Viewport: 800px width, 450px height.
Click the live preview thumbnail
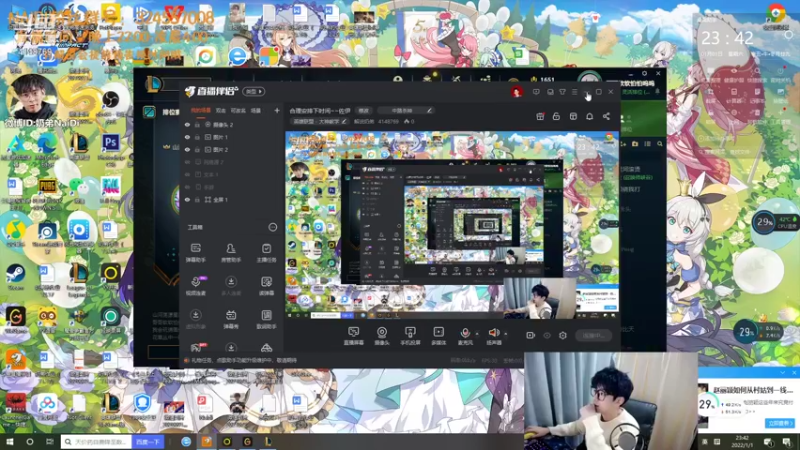click(452, 225)
